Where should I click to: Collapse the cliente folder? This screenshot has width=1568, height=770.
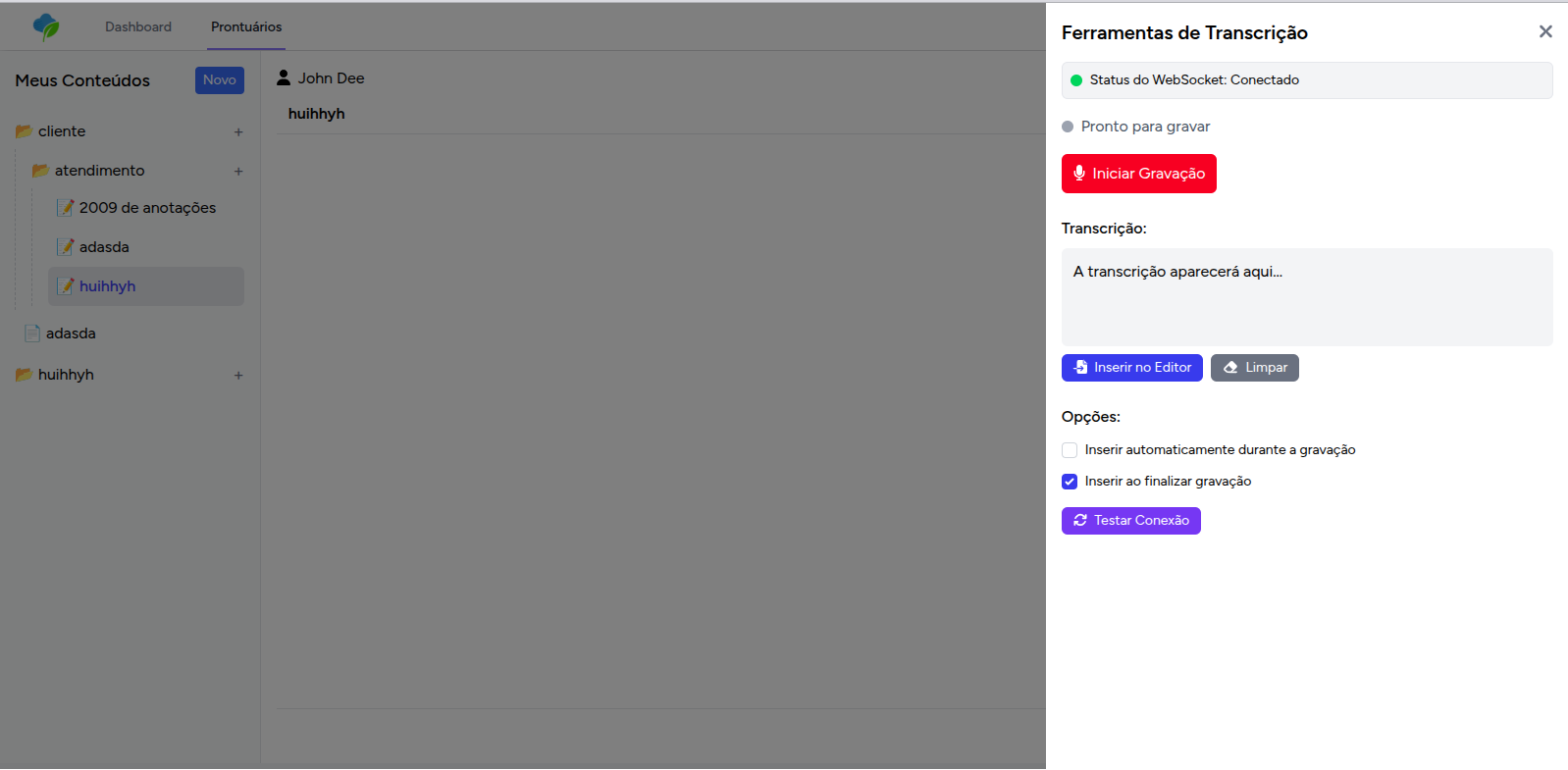click(x=62, y=131)
